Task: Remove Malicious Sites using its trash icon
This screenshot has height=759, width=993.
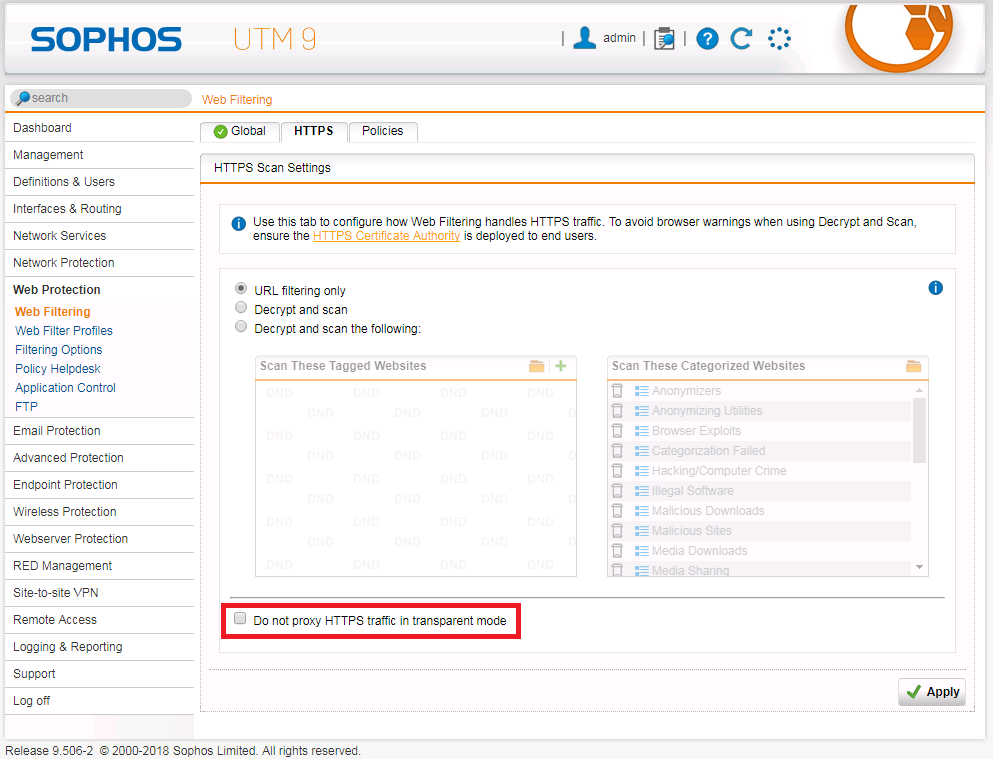Action: [617, 530]
